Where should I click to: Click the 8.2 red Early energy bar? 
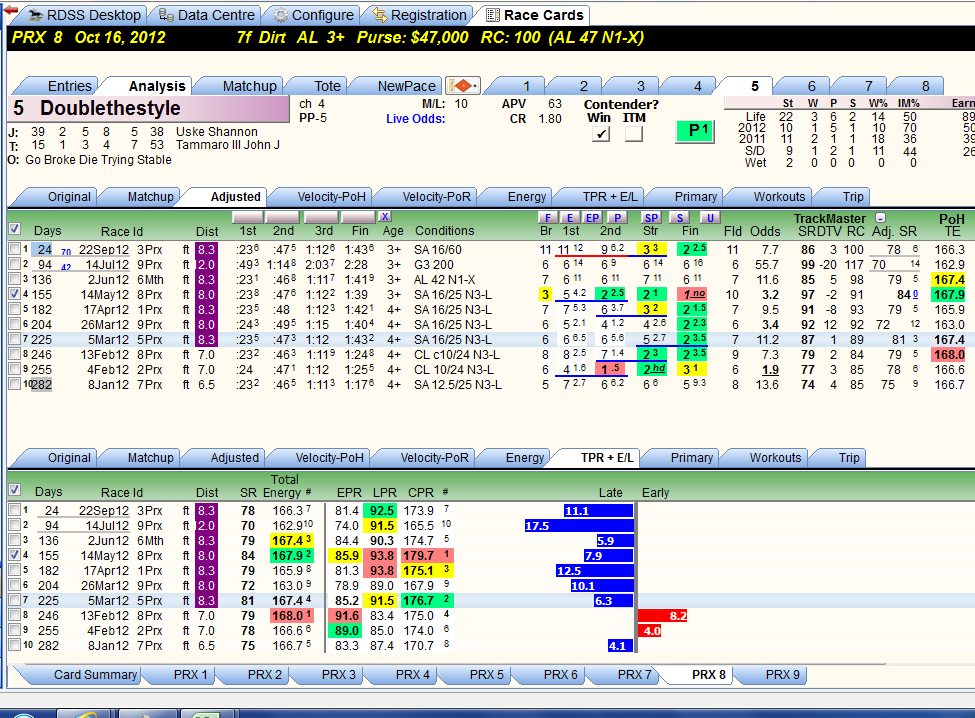[663, 615]
